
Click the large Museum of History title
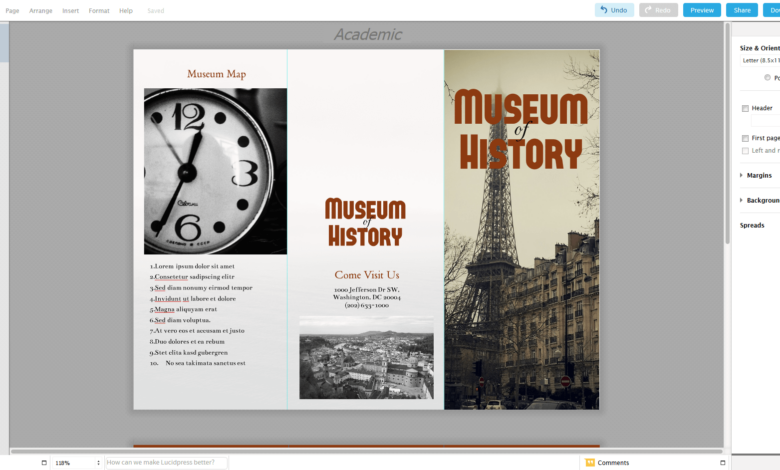tap(520, 129)
